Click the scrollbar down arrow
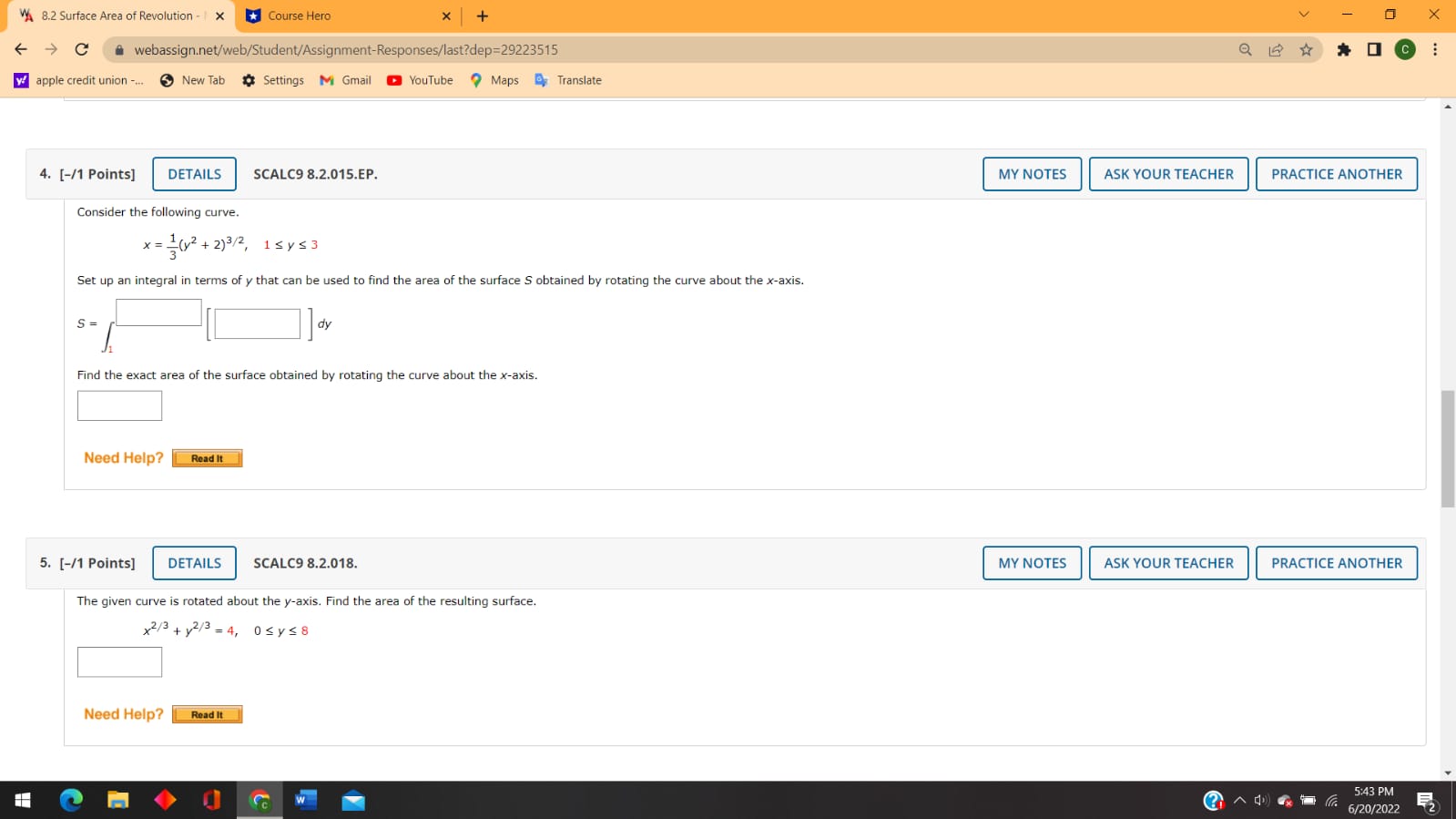Image resolution: width=1456 pixels, height=819 pixels. coord(1448,773)
